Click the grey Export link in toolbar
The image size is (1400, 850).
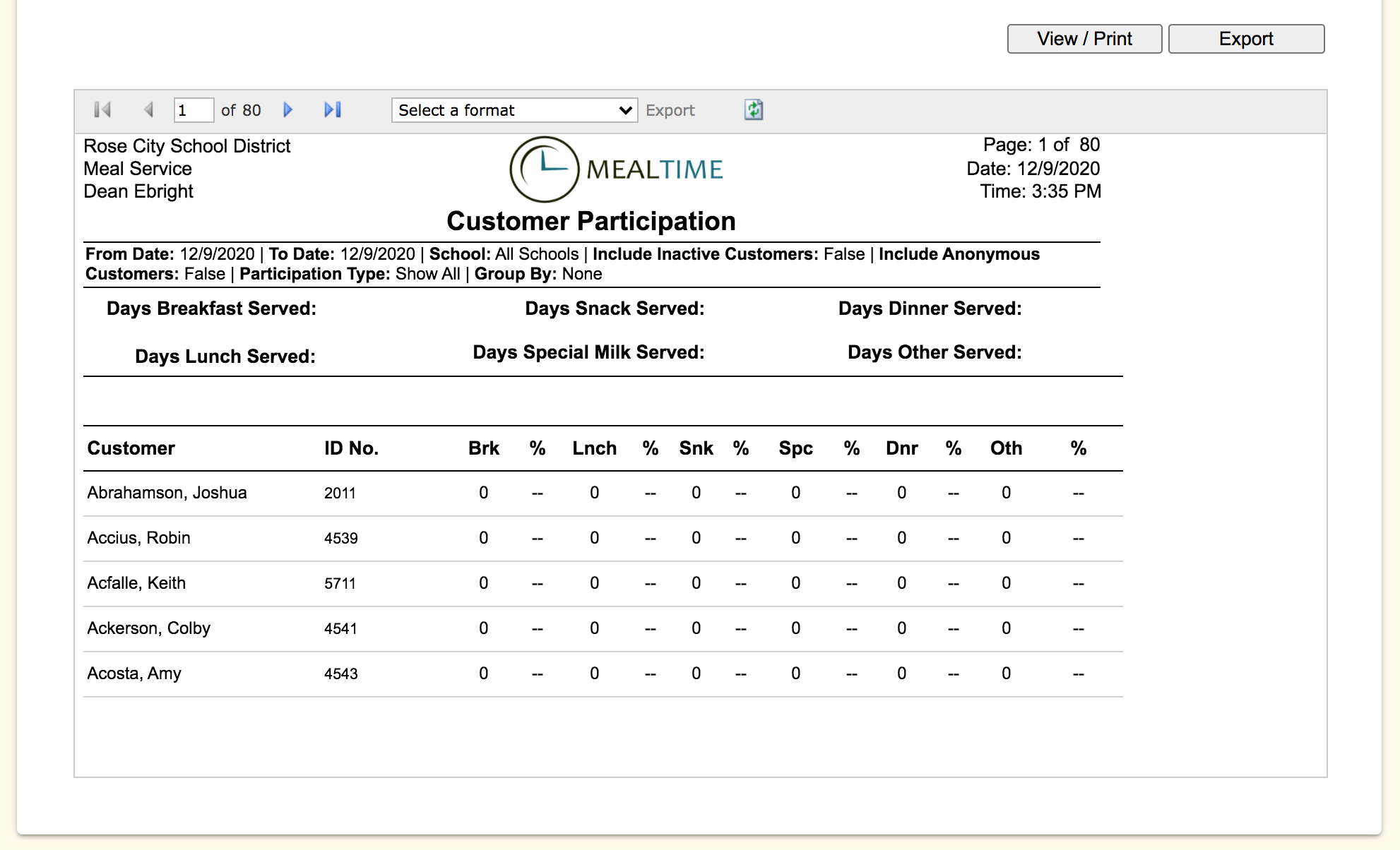pyautogui.click(x=670, y=110)
